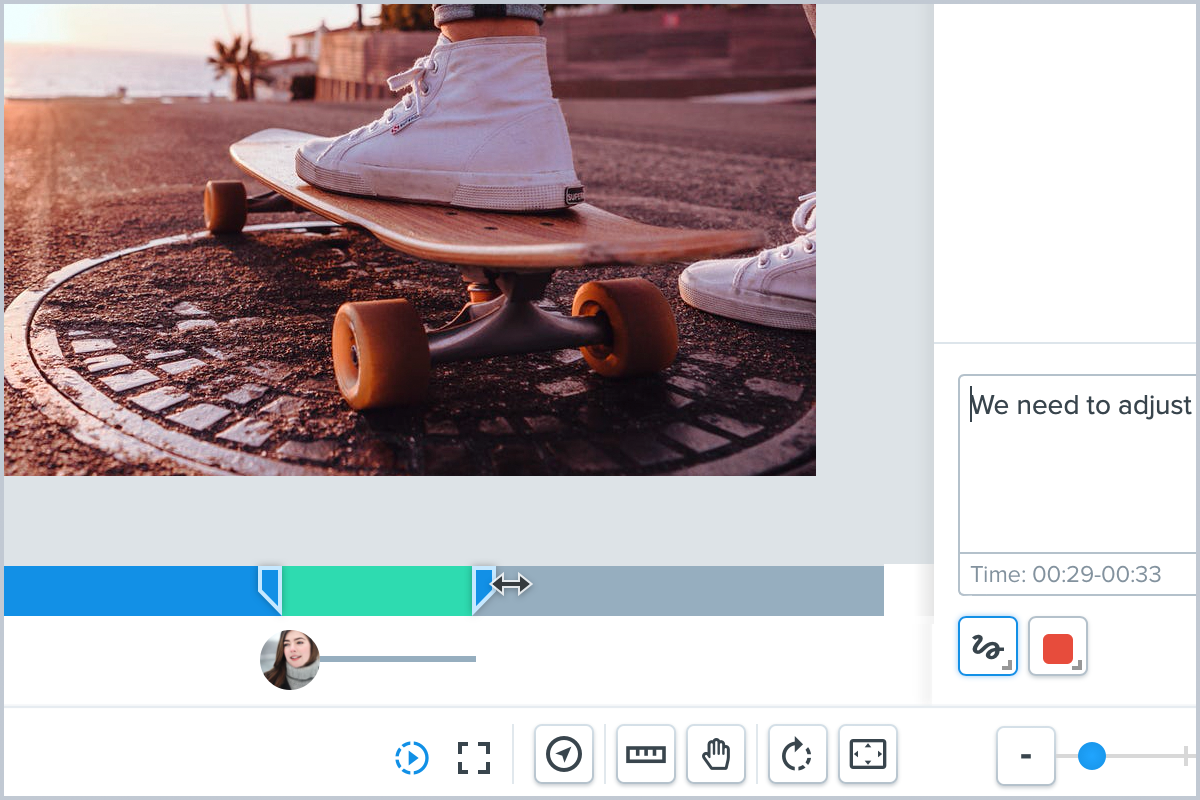Click the left handle of the green range
Viewport: 1200px width, 800px height.
pos(269,588)
